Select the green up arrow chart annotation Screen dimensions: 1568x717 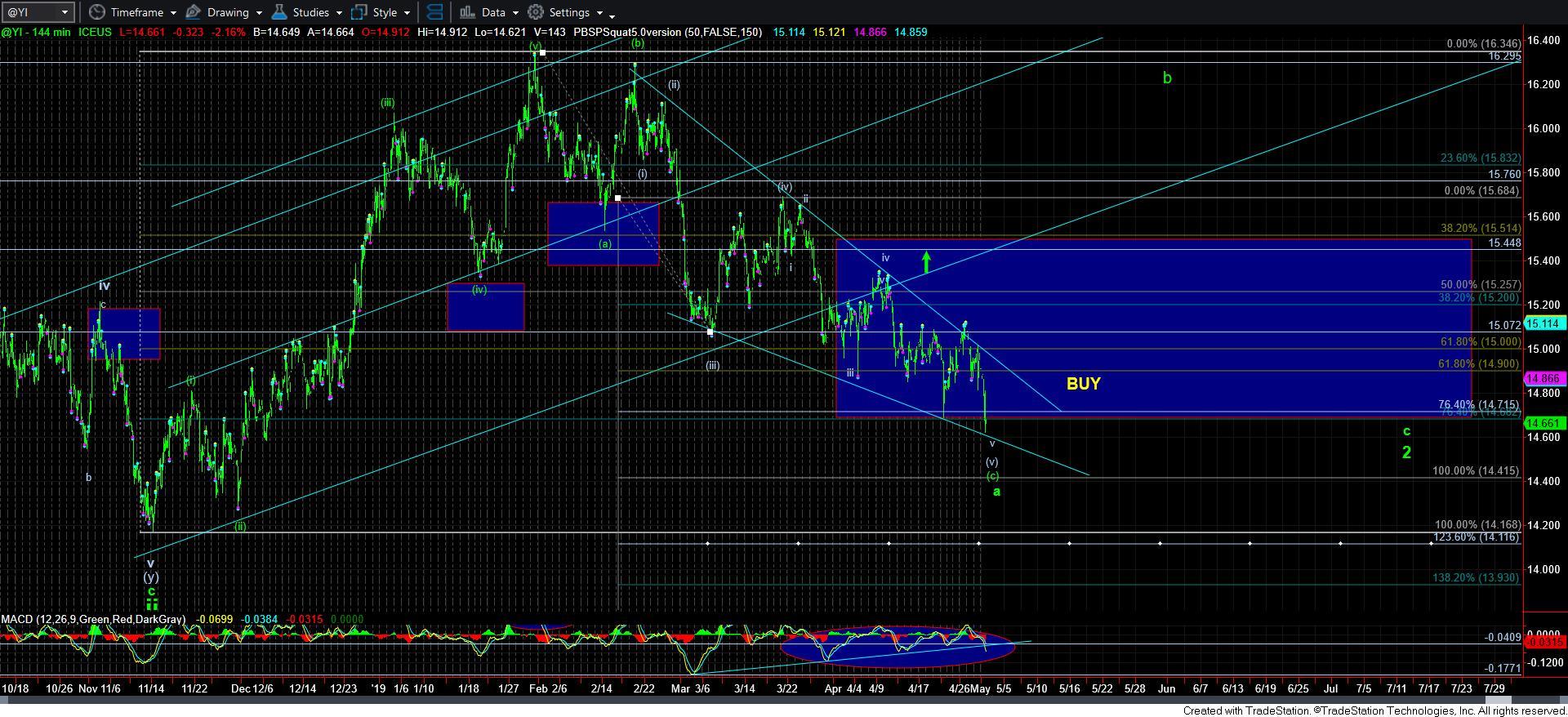(926, 262)
